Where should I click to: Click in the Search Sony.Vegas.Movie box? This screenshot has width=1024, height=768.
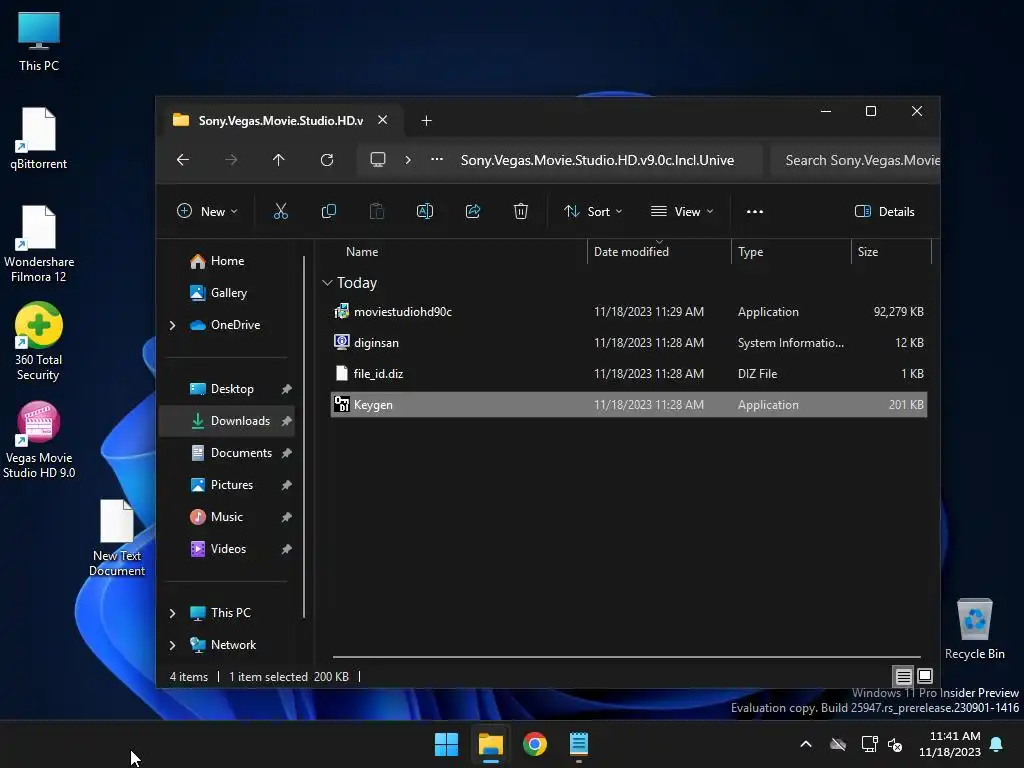tap(856, 160)
